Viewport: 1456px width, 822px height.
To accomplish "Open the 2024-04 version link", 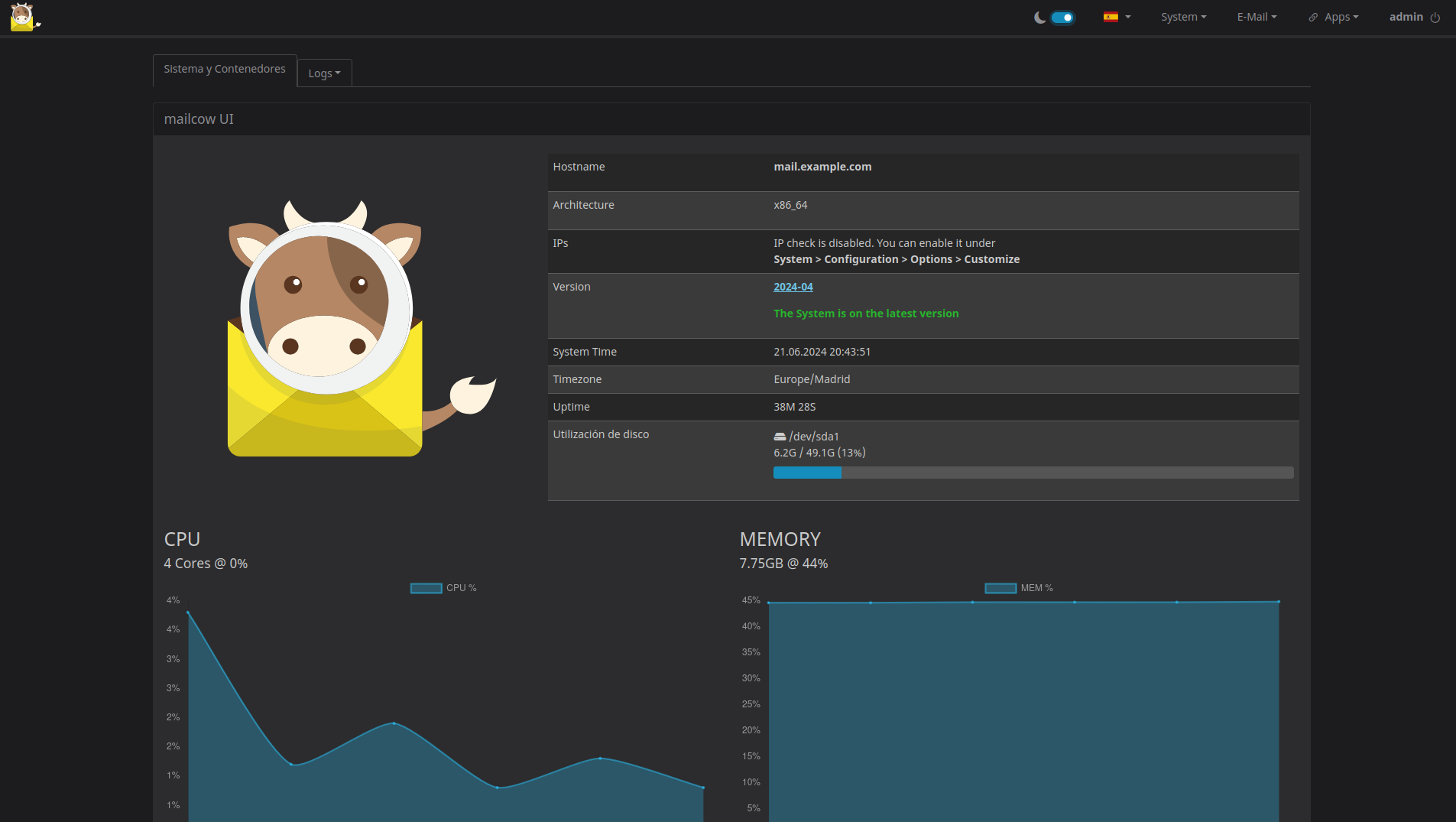I will [793, 287].
